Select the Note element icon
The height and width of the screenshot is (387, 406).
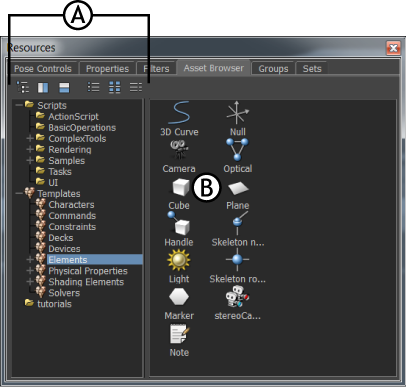179,334
